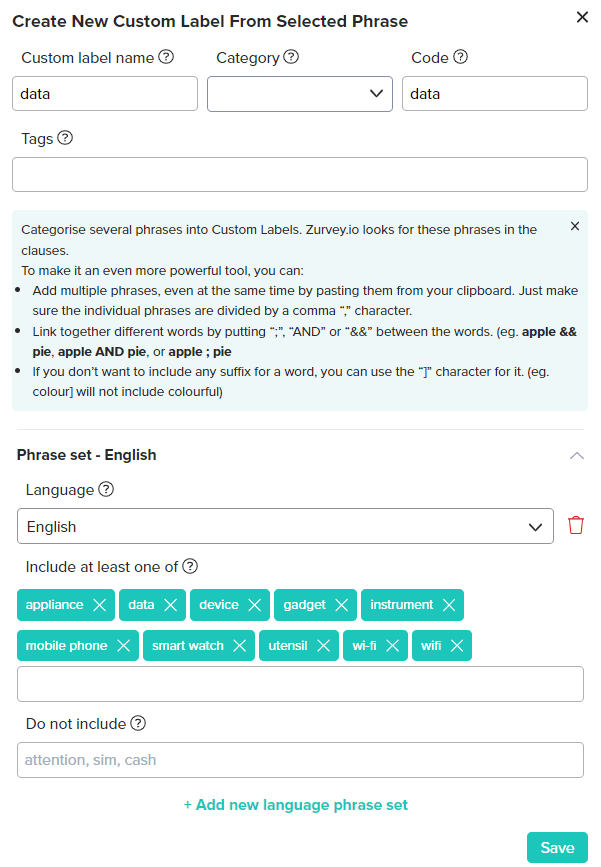This screenshot has width=601, height=867.
Task: Remove the 'wi-fi' phrase chip
Action: coord(392,646)
